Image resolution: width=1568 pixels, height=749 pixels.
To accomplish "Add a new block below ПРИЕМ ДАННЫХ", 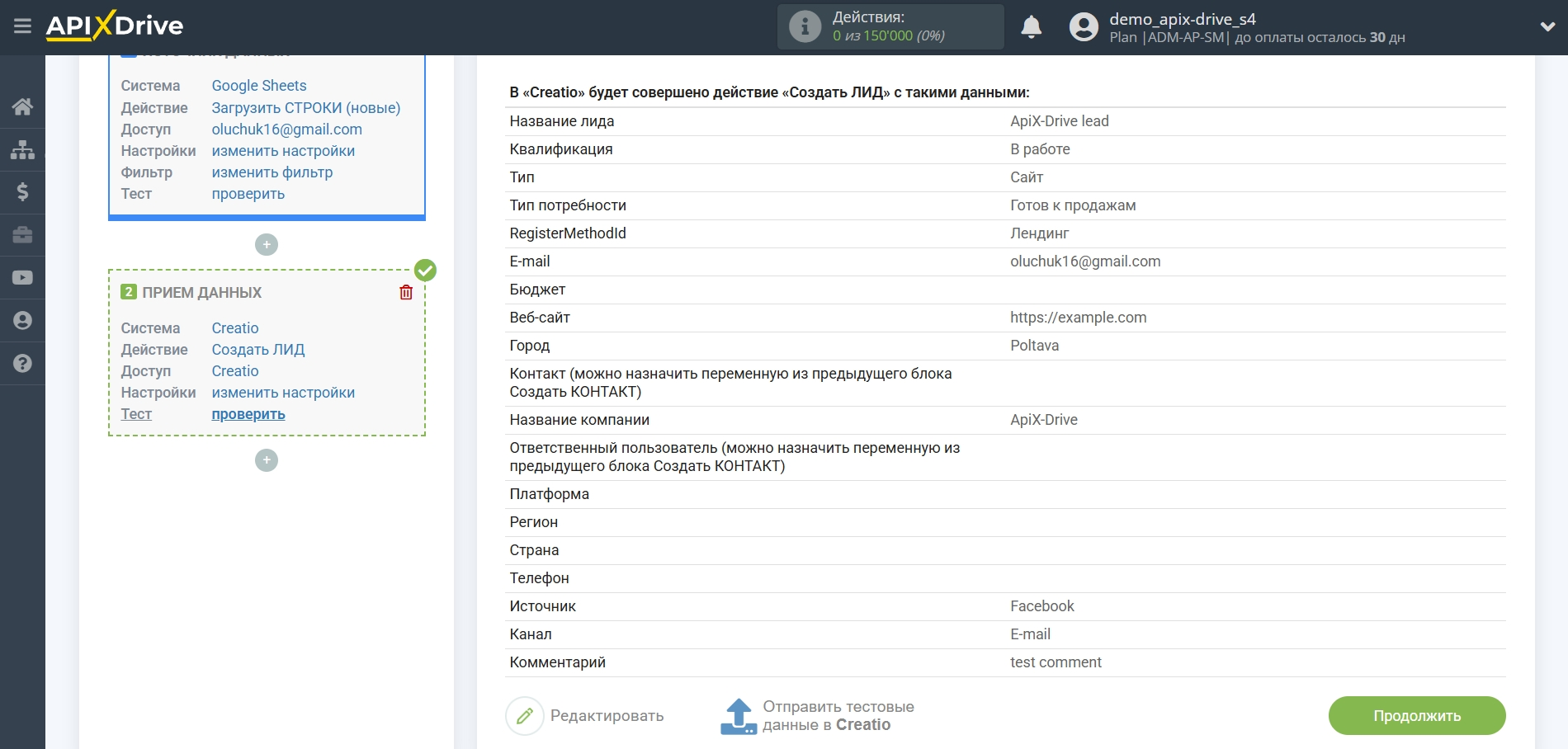I will coord(267,460).
